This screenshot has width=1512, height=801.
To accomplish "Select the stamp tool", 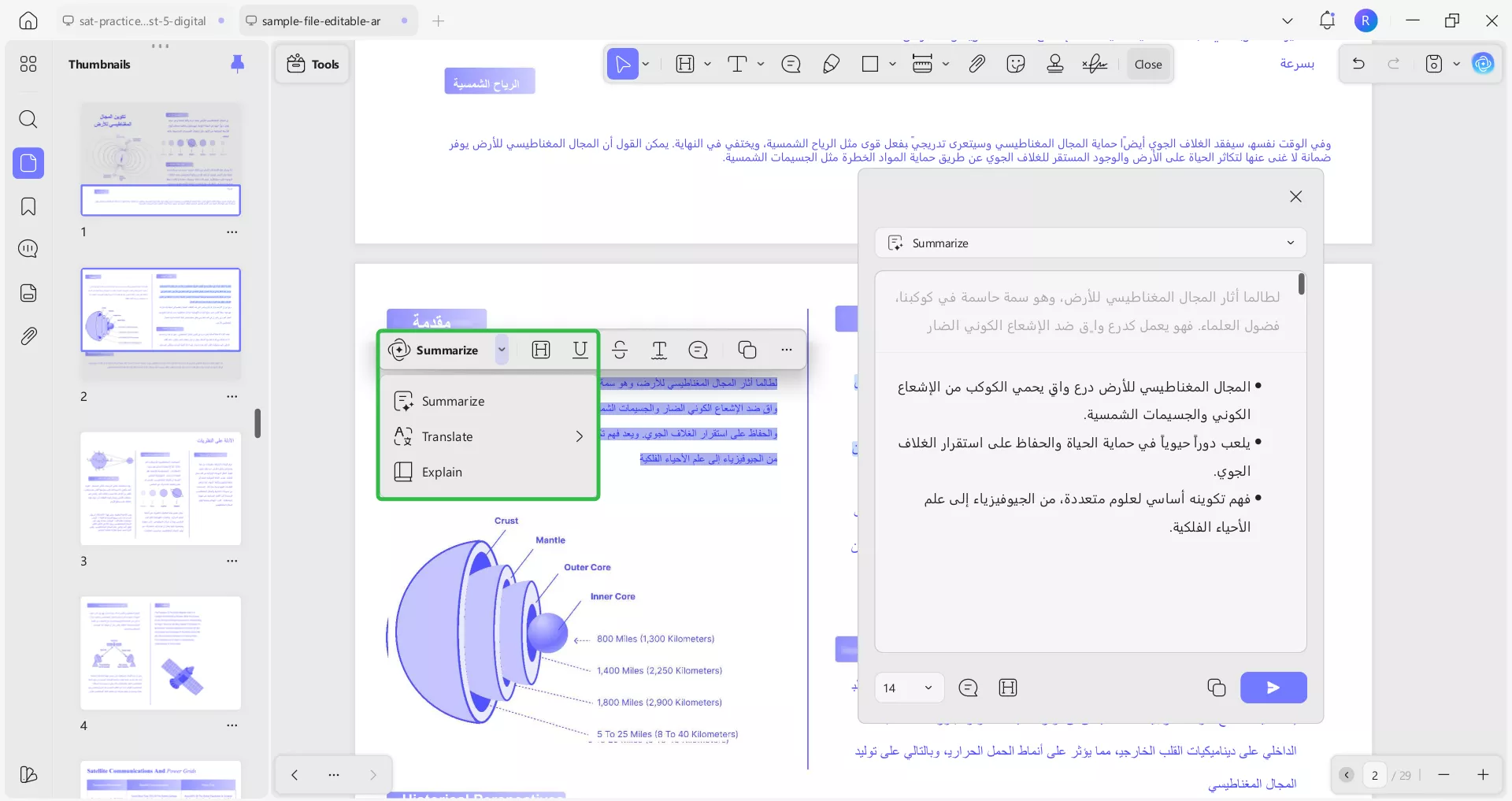I will click(1055, 64).
